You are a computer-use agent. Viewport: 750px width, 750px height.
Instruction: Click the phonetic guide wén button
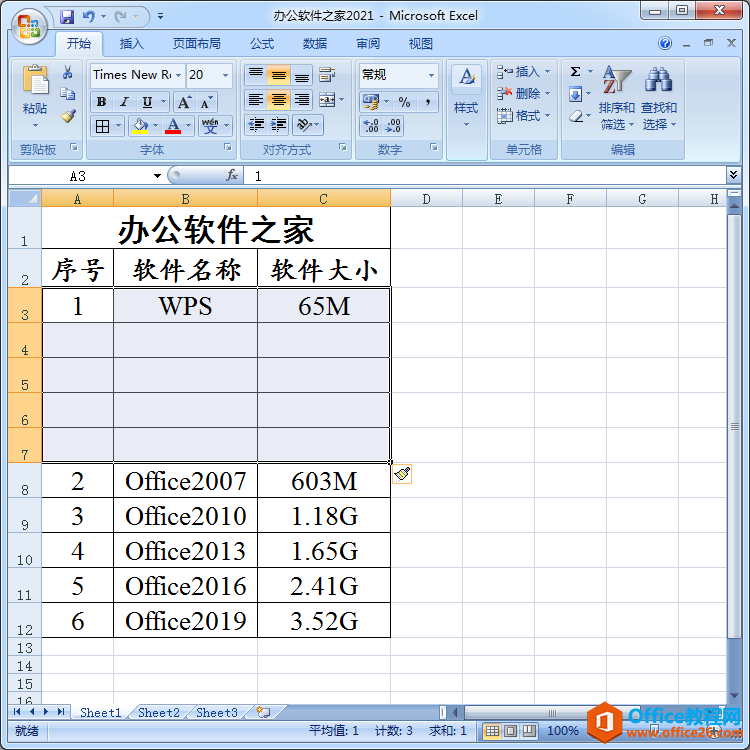coord(210,126)
